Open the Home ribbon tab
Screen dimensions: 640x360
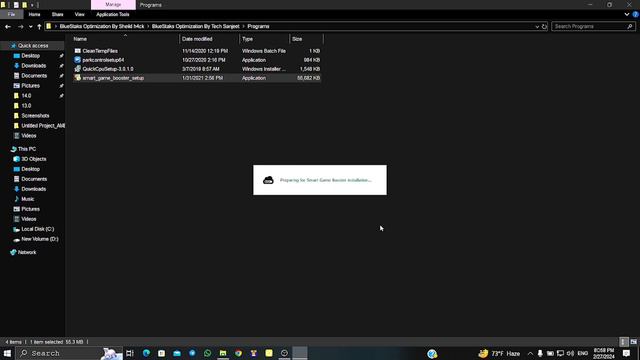[34, 14]
